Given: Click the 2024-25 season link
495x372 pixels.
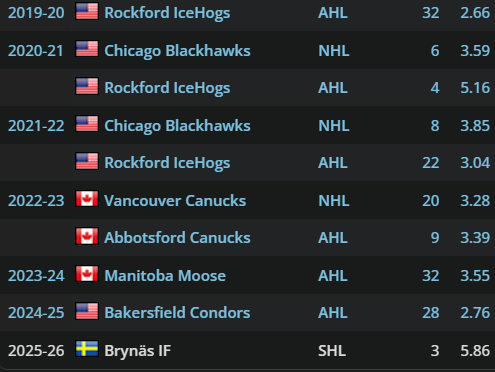Looking at the screenshot, I should point(36,313).
